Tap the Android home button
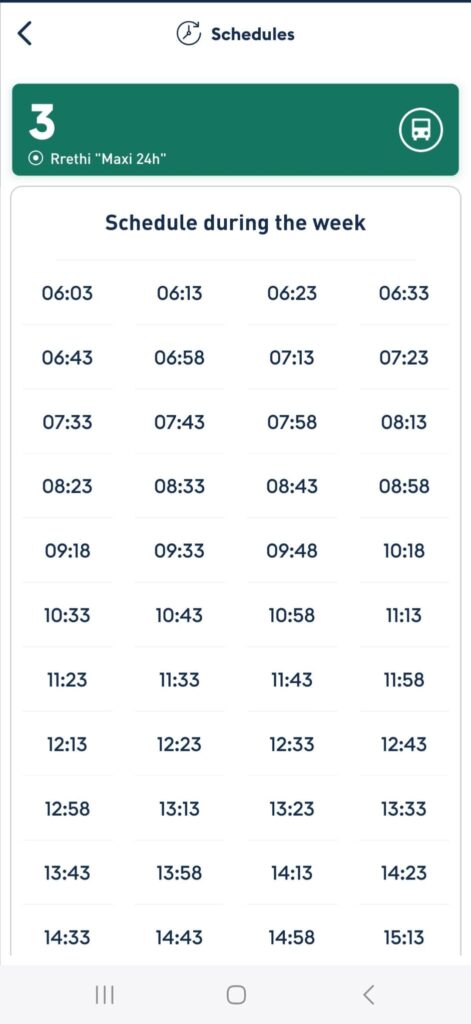This screenshot has height=1024, width=471. [236, 995]
